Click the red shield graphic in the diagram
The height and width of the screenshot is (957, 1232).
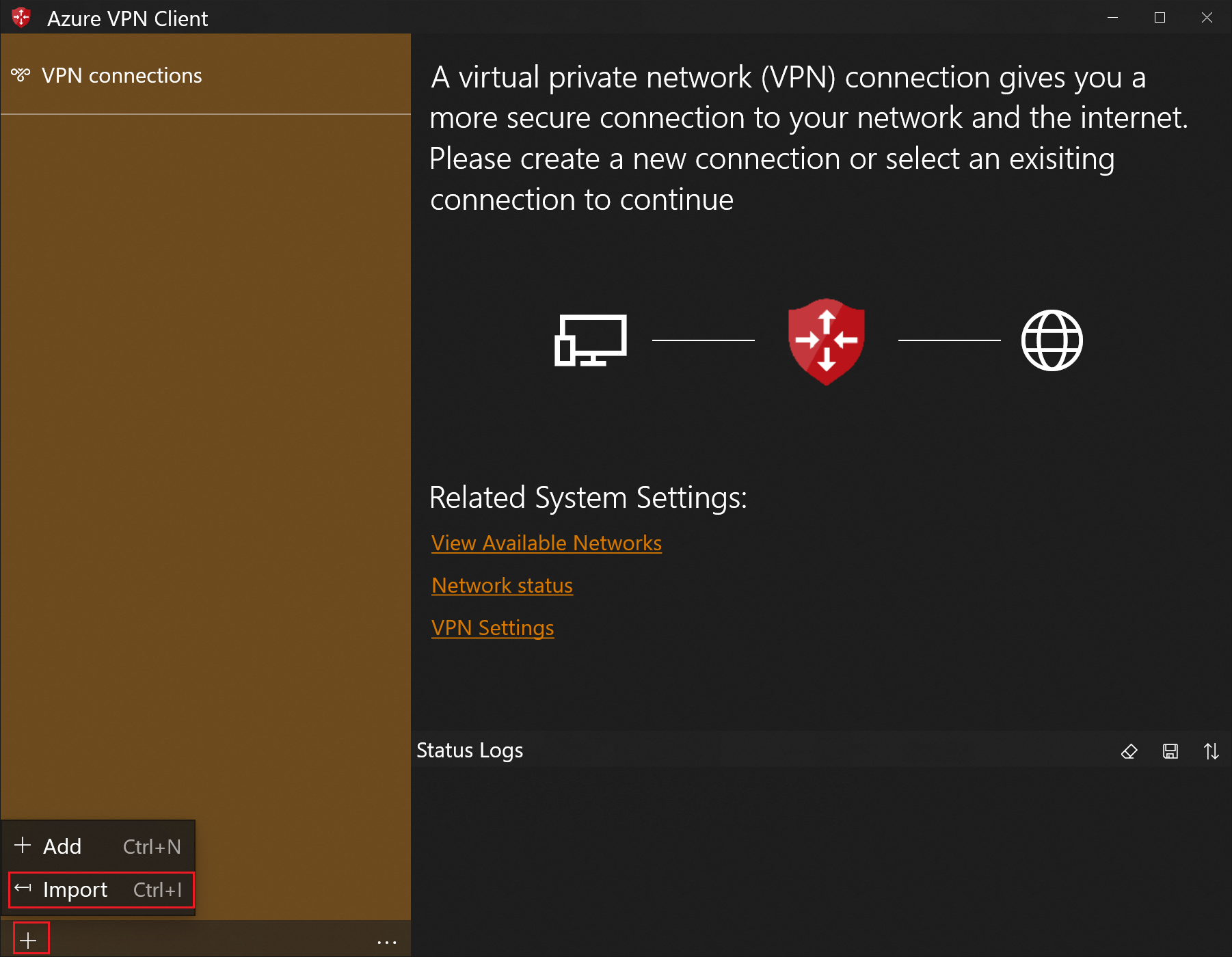coord(826,340)
